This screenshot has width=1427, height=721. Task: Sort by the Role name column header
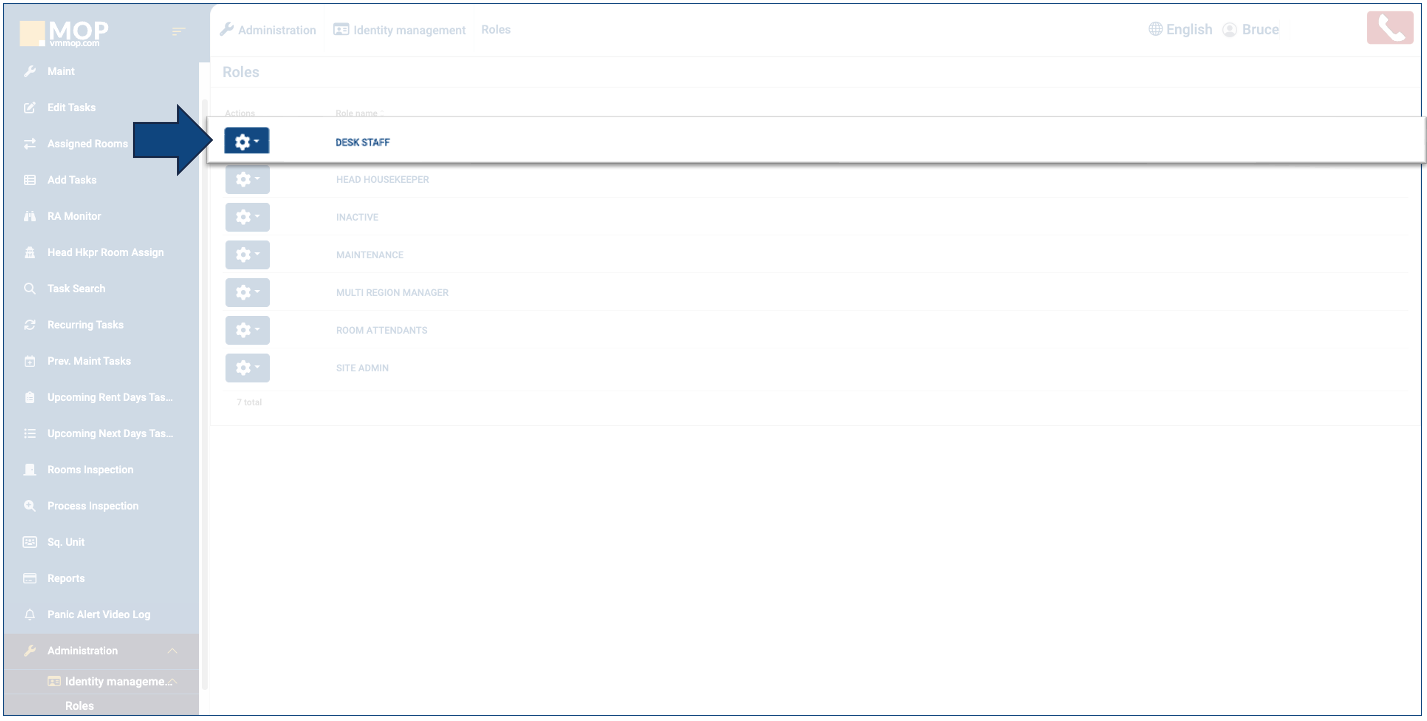pyautogui.click(x=357, y=114)
